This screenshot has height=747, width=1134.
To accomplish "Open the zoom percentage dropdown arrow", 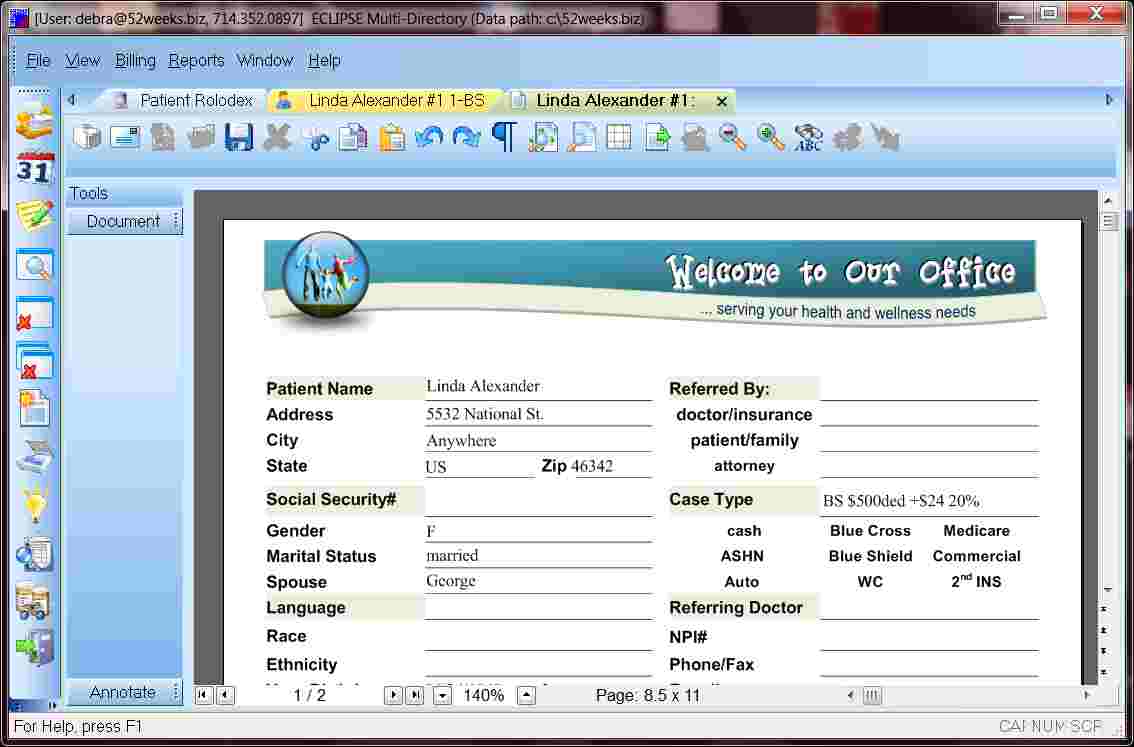I will [x=444, y=696].
